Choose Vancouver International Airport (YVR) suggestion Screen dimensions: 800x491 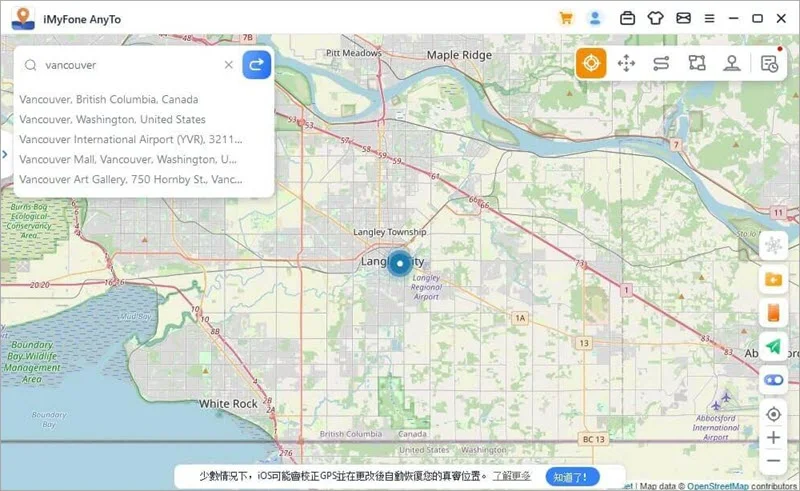coord(131,139)
